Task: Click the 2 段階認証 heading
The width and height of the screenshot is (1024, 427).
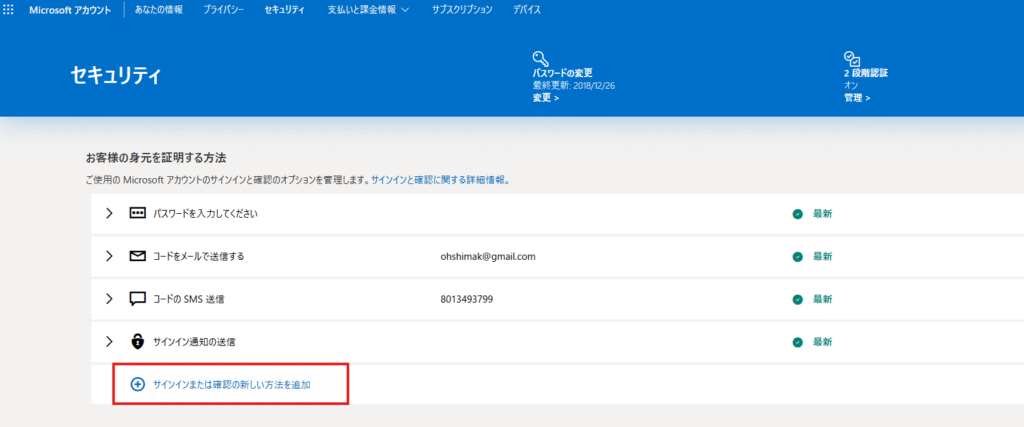Action: [x=866, y=73]
